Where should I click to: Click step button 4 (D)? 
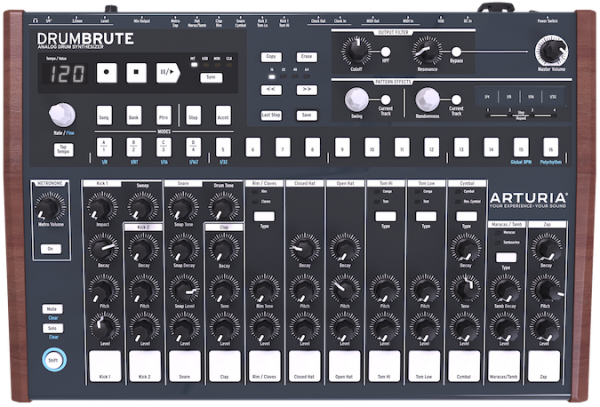(193, 148)
